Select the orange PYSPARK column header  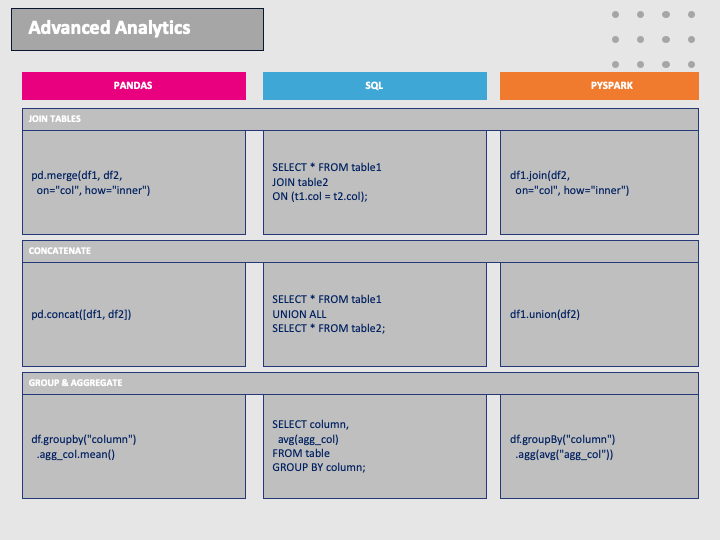point(599,86)
